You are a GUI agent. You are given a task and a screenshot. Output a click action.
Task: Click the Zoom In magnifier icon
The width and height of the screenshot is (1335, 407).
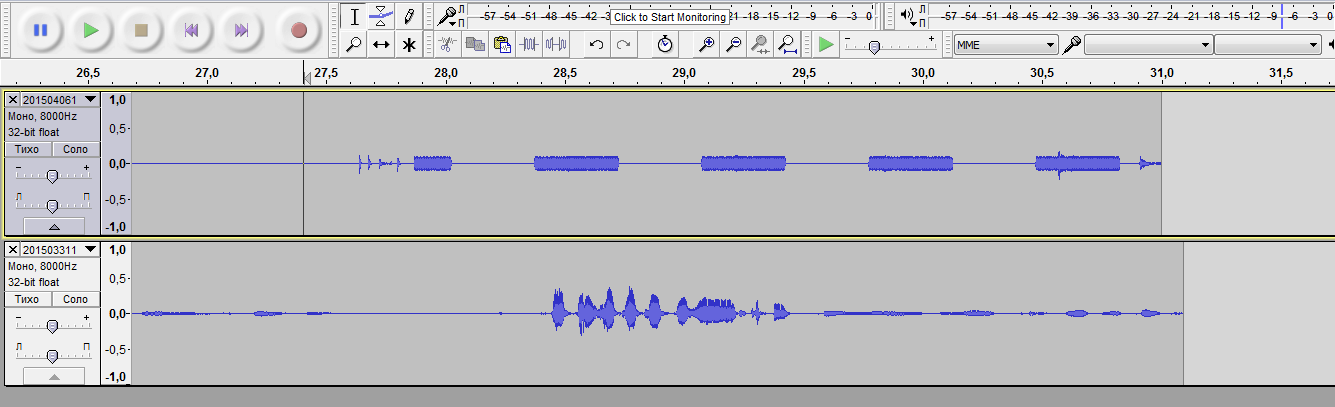tap(706, 44)
